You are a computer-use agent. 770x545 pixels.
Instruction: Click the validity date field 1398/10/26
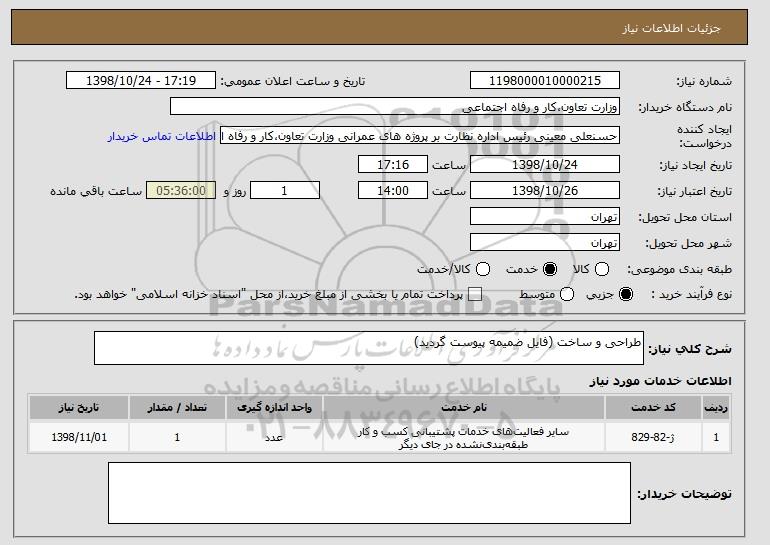point(545,191)
